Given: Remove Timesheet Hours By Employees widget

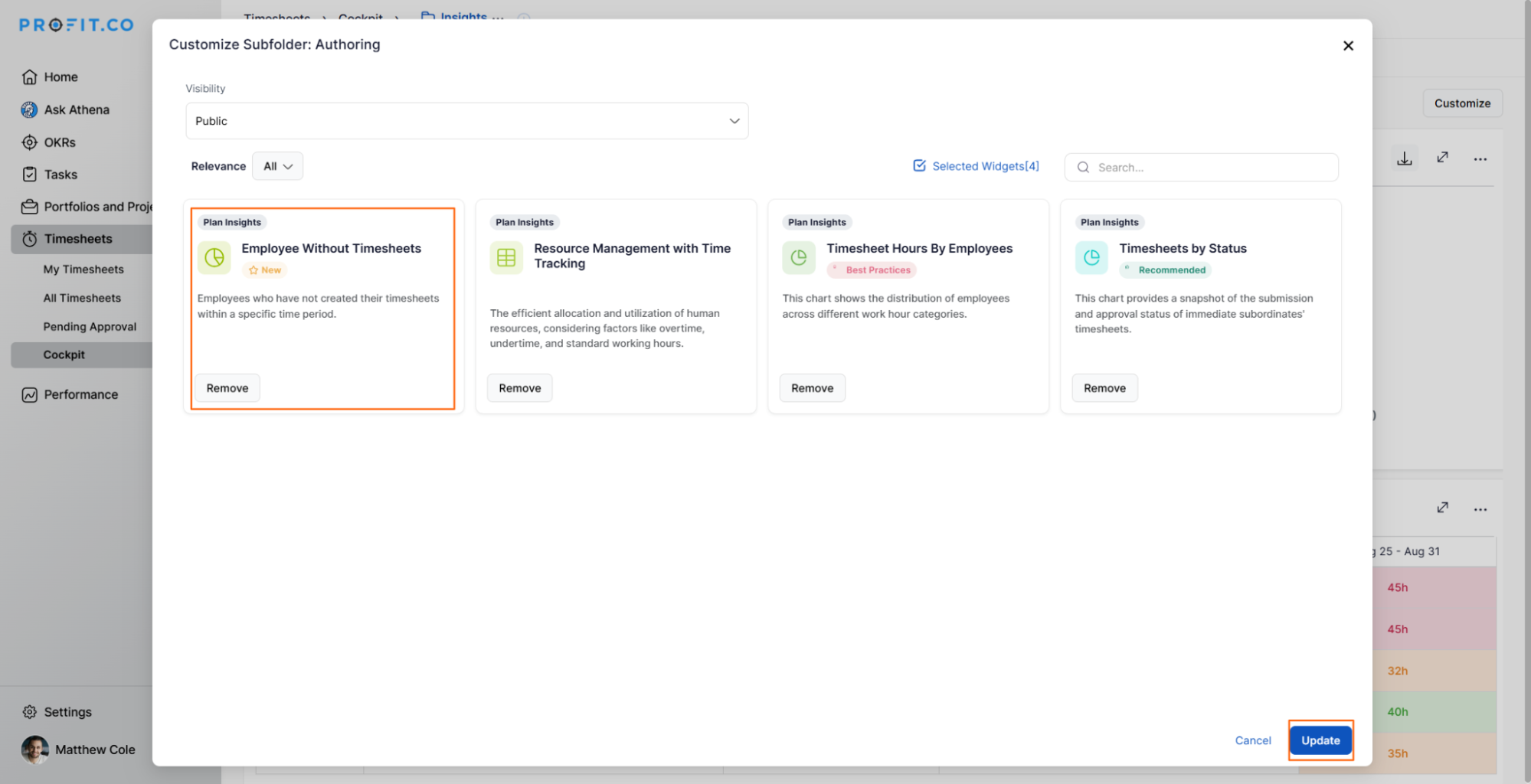Looking at the screenshot, I should (x=813, y=388).
